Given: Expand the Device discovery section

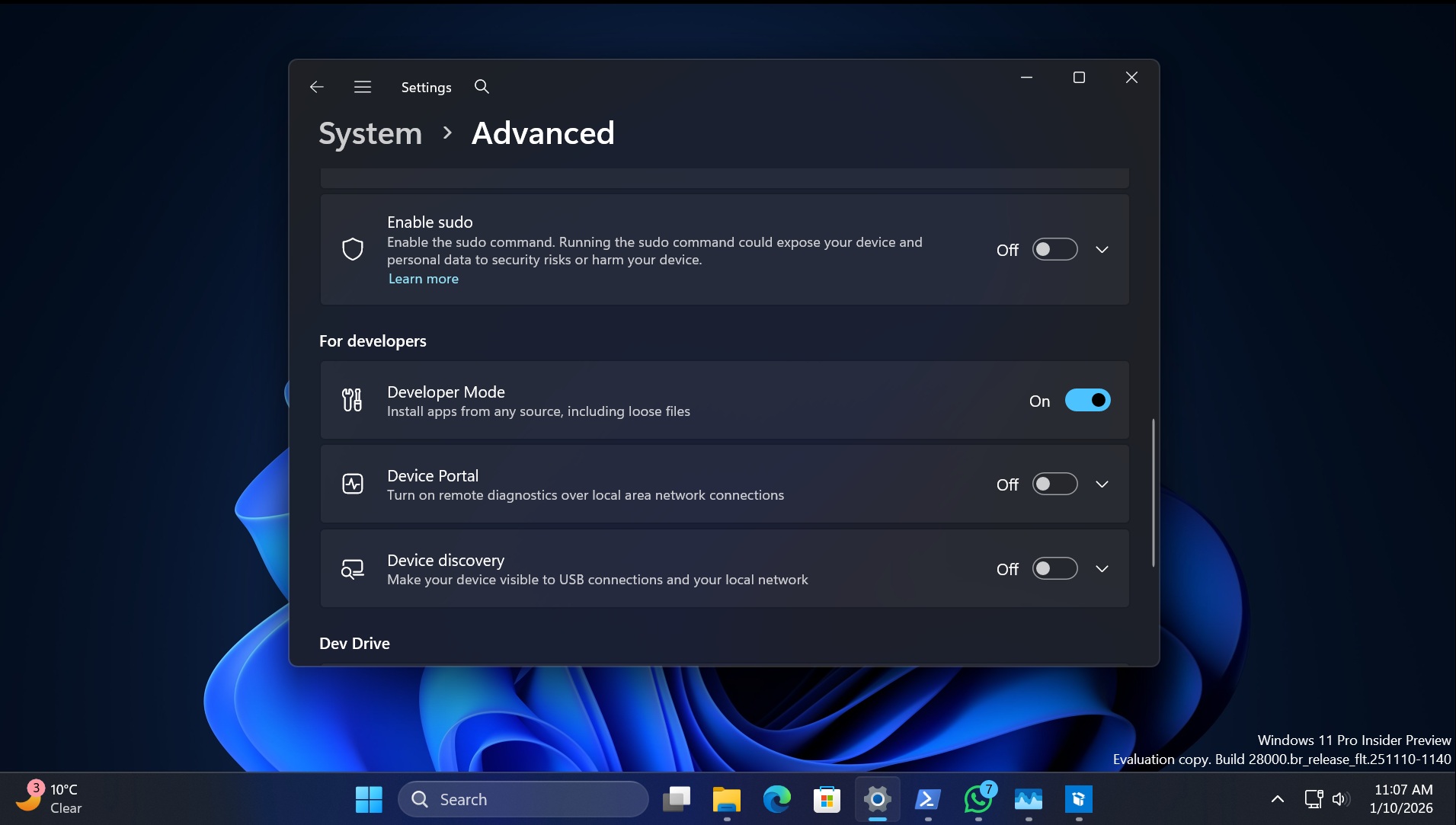Looking at the screenshot, I should pos(1102,568).
